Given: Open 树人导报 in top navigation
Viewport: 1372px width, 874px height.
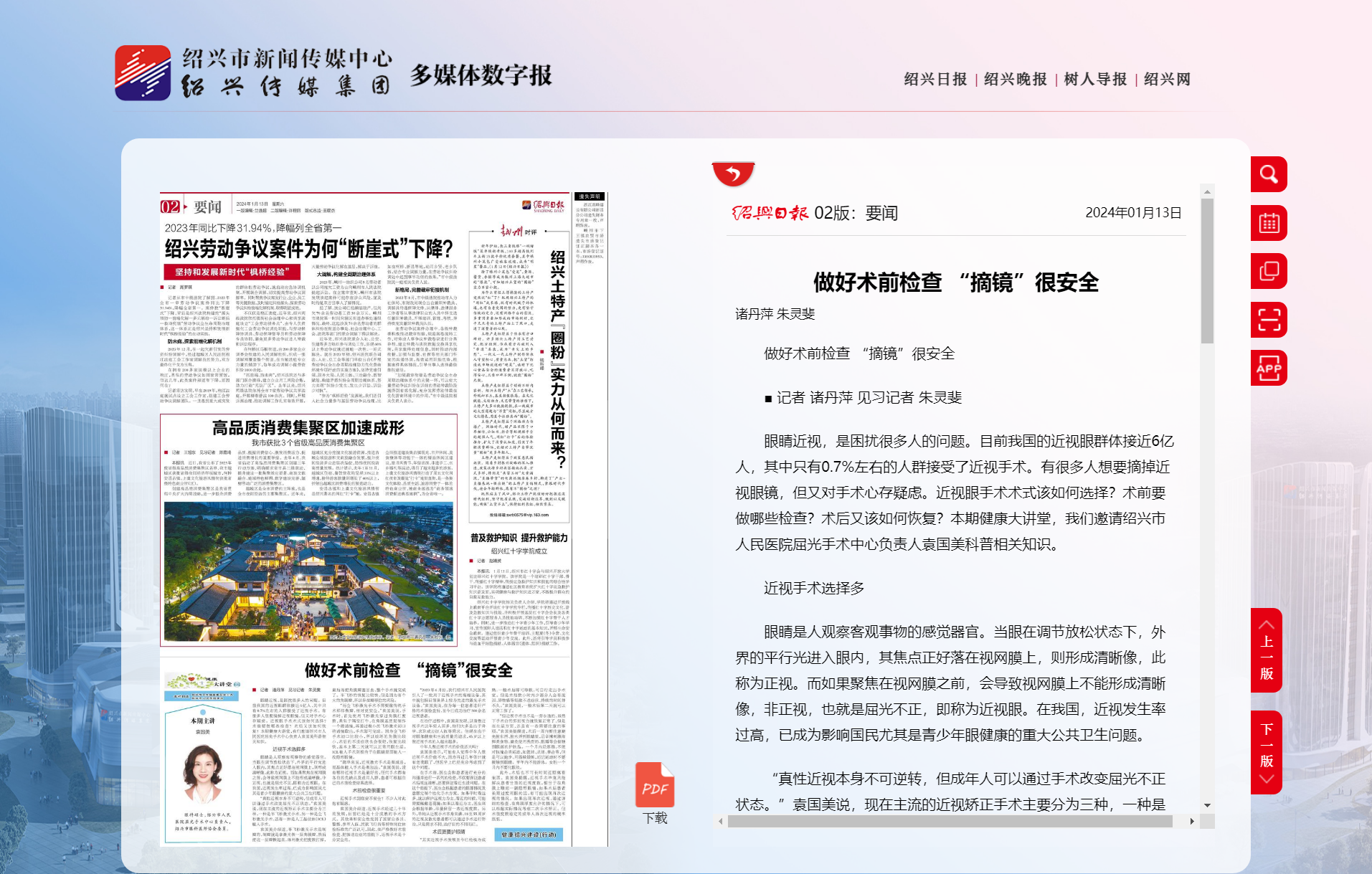Looking at the screenshot, I should [1095, 79].
